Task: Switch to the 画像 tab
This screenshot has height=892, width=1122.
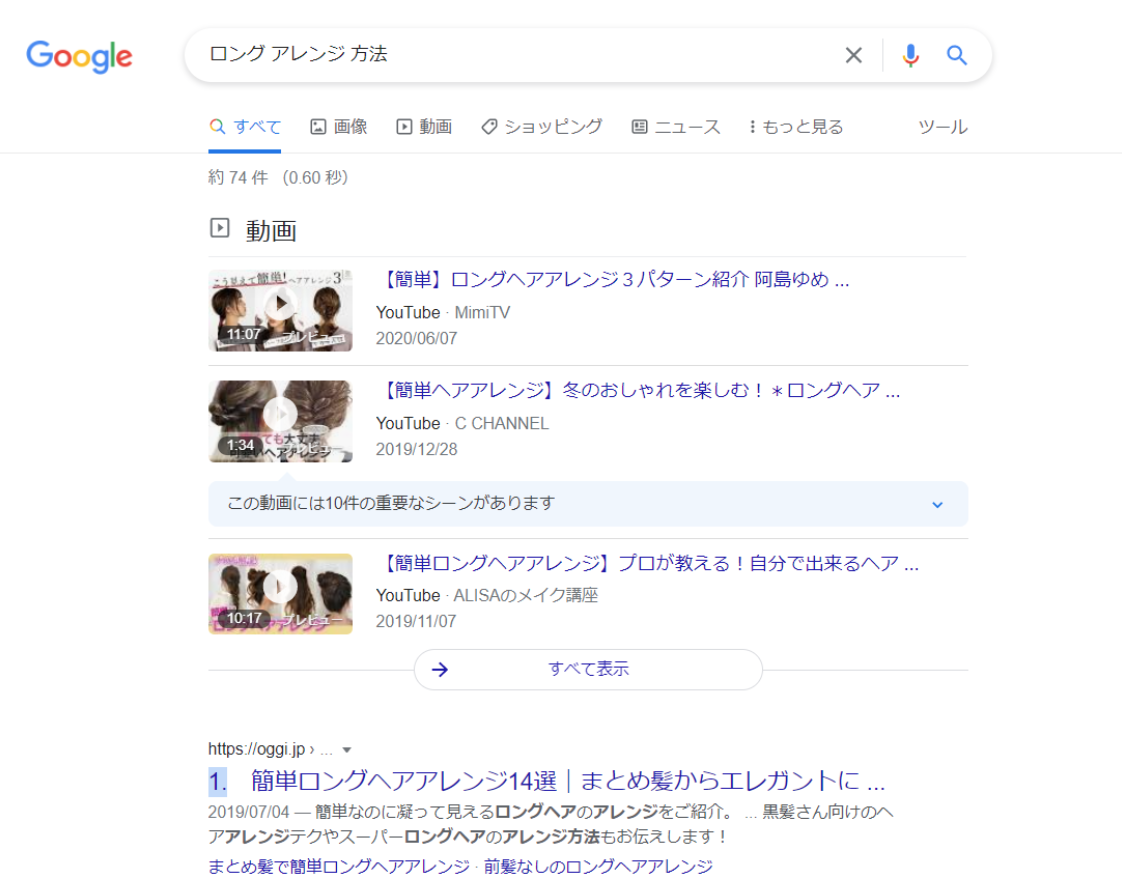Action: click(x=339, y=127)
